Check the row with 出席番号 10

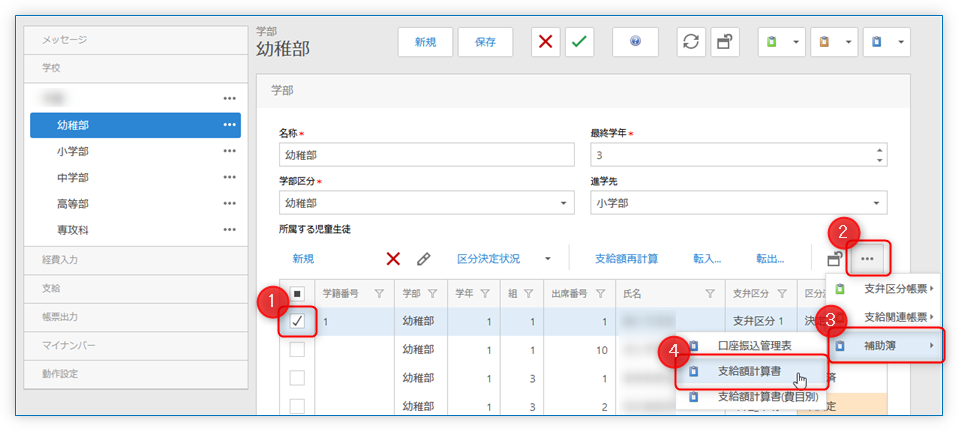click(297, 350)
